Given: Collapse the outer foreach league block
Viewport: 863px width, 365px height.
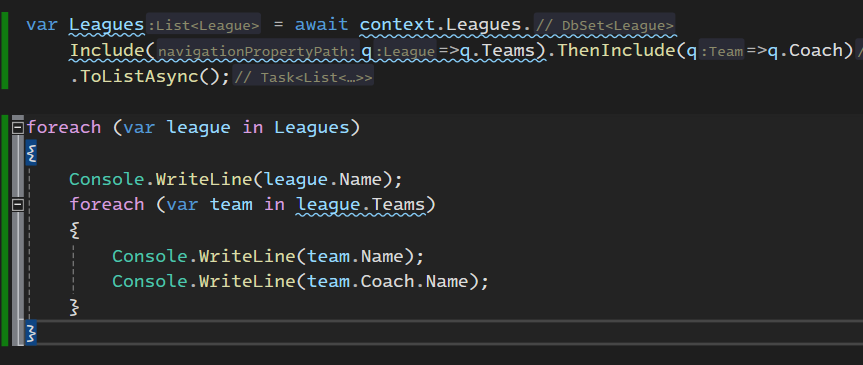Looking at the screenshot, I should tap(18, 128).
